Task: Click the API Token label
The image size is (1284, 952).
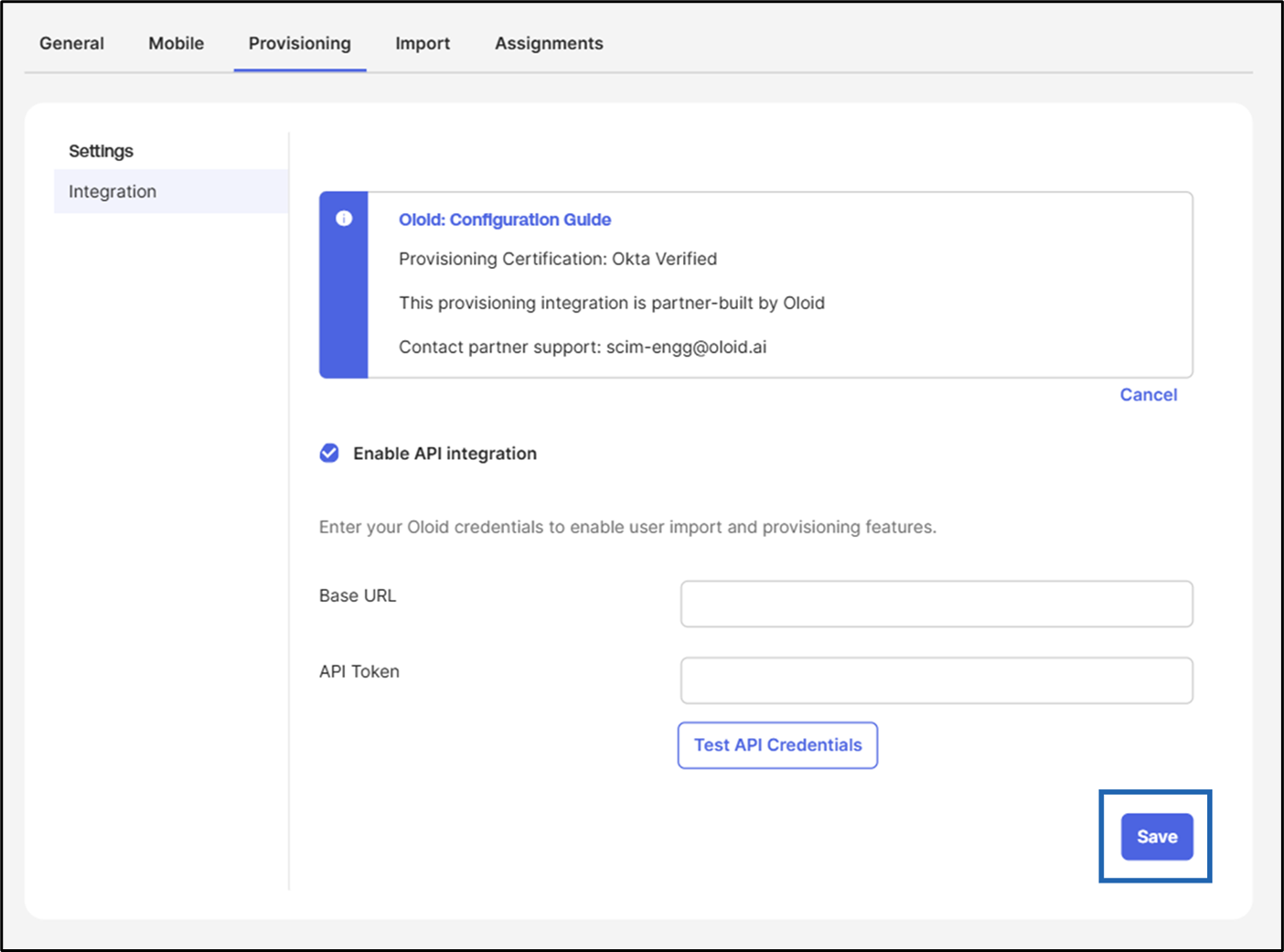Action: click(x=359, y=671)
